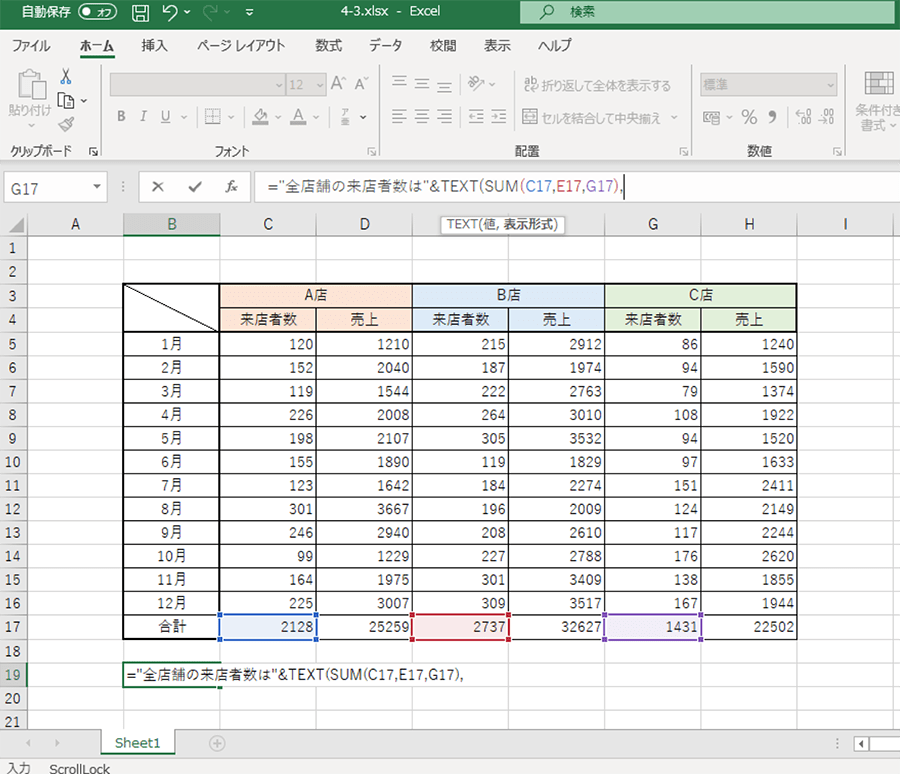The width and height of the screenshot is (900, 774).
Task: Click the Undo arrow icon
Action: [x=170, y=13]
